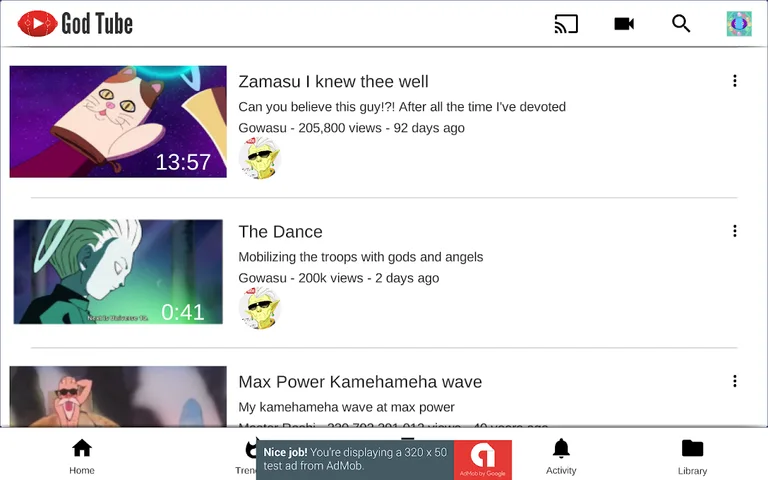Tap the video camera upload icon

pos(624,24)
